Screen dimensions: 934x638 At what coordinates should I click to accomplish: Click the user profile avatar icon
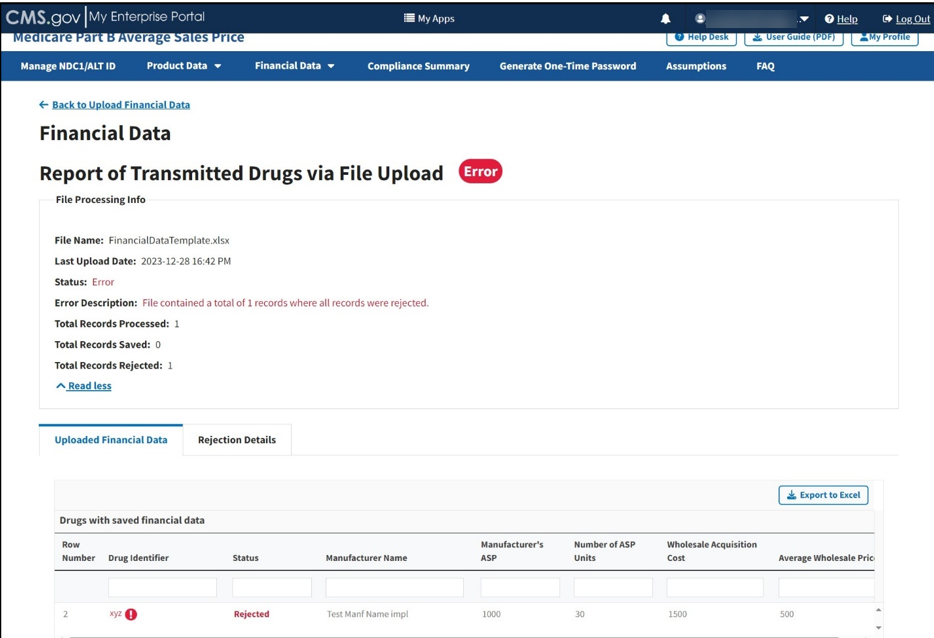700,19
